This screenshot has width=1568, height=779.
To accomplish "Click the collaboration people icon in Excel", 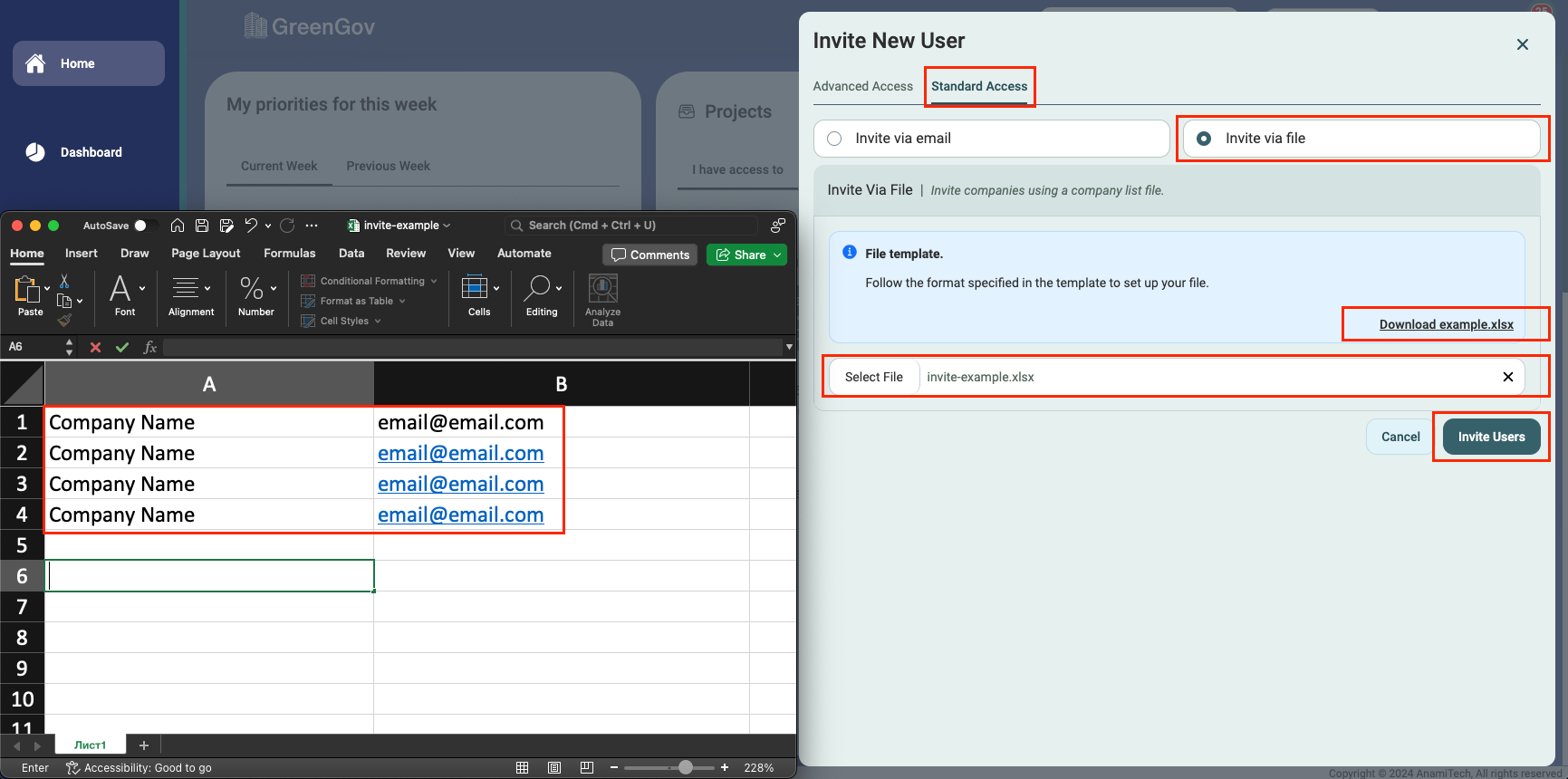I will [777, 226].
